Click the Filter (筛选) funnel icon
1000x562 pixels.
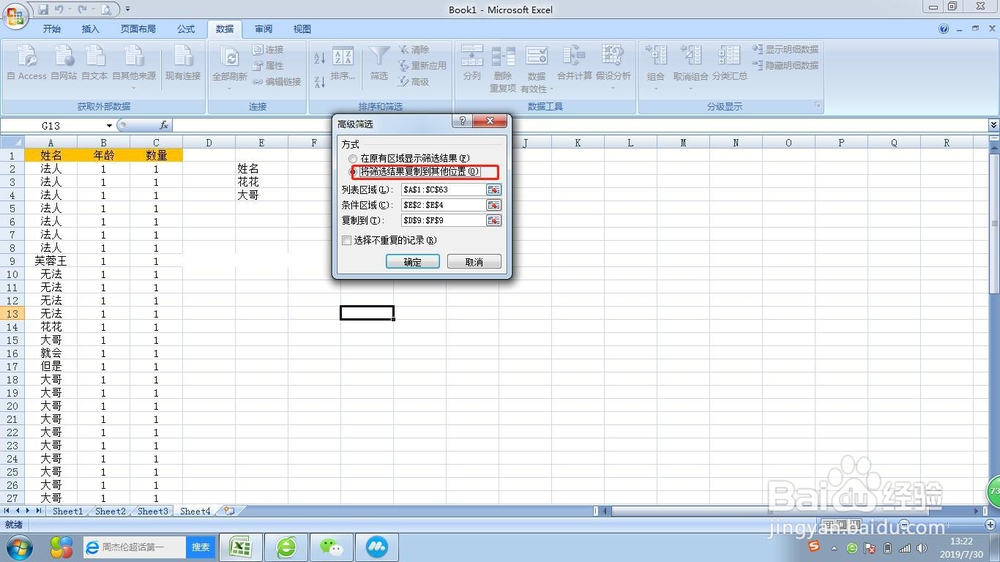(379, 63)
